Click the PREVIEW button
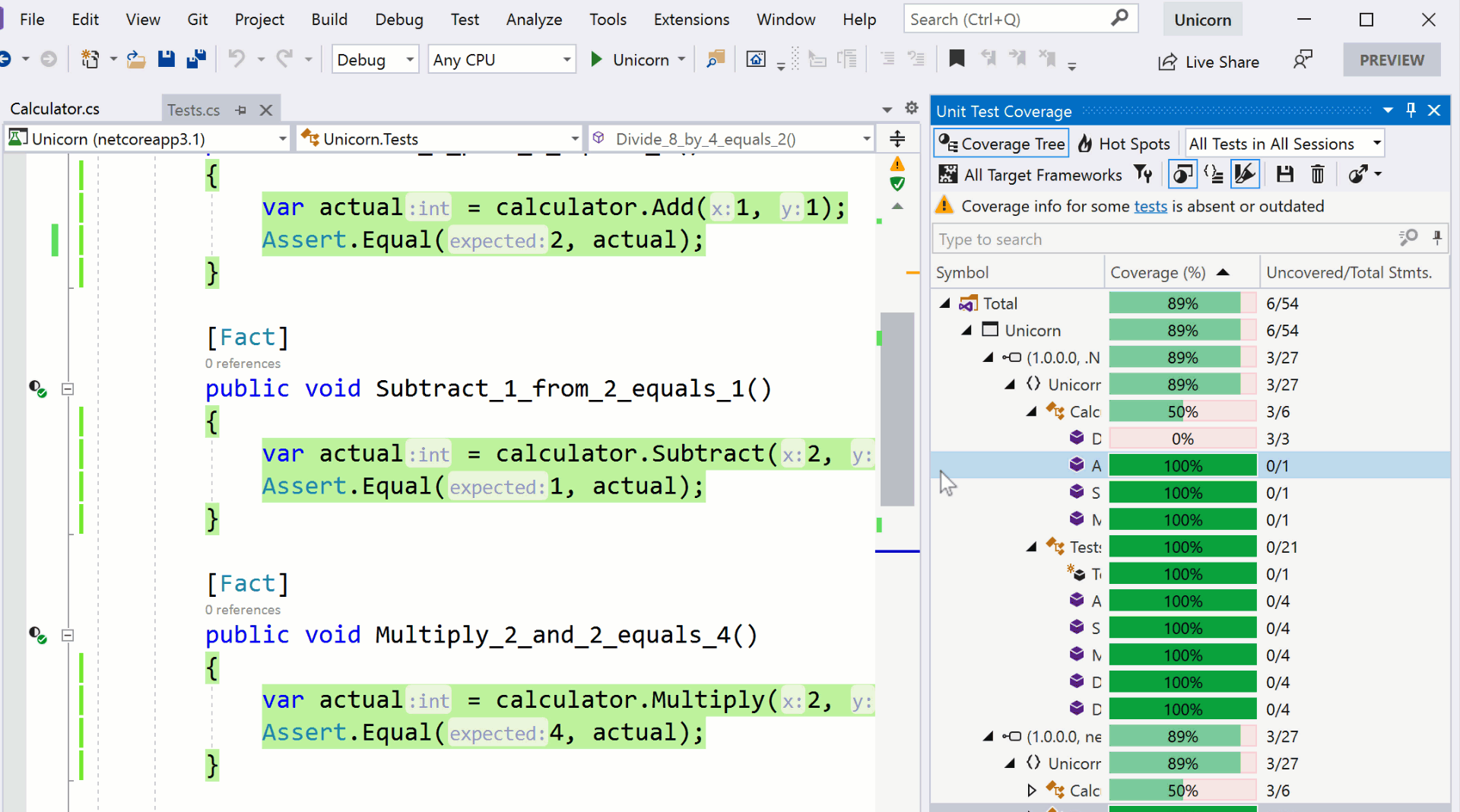The height and width of the screenshot is (812, 1460). 1392,60
